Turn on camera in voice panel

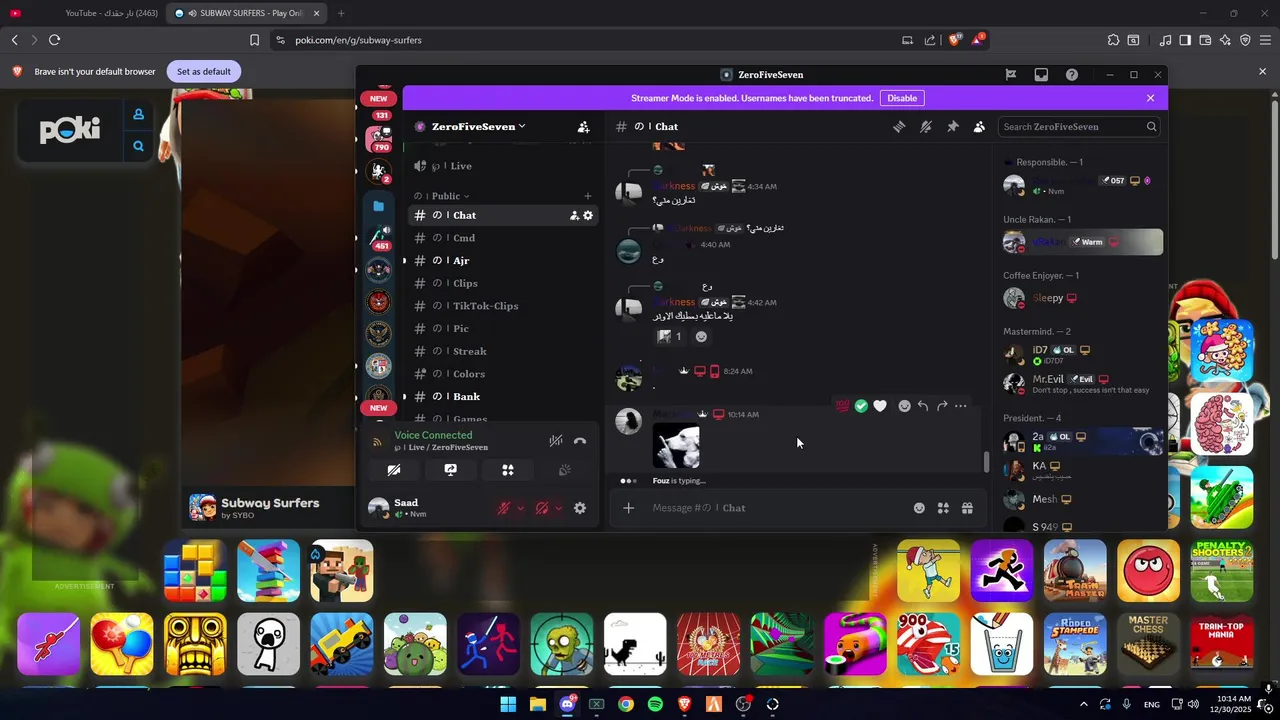pos(394,470)
